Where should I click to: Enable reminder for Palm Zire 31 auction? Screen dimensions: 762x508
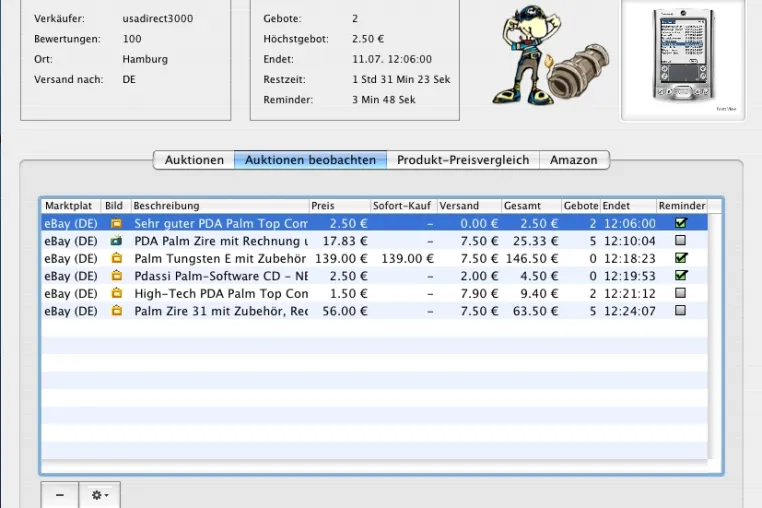[680, 310]
